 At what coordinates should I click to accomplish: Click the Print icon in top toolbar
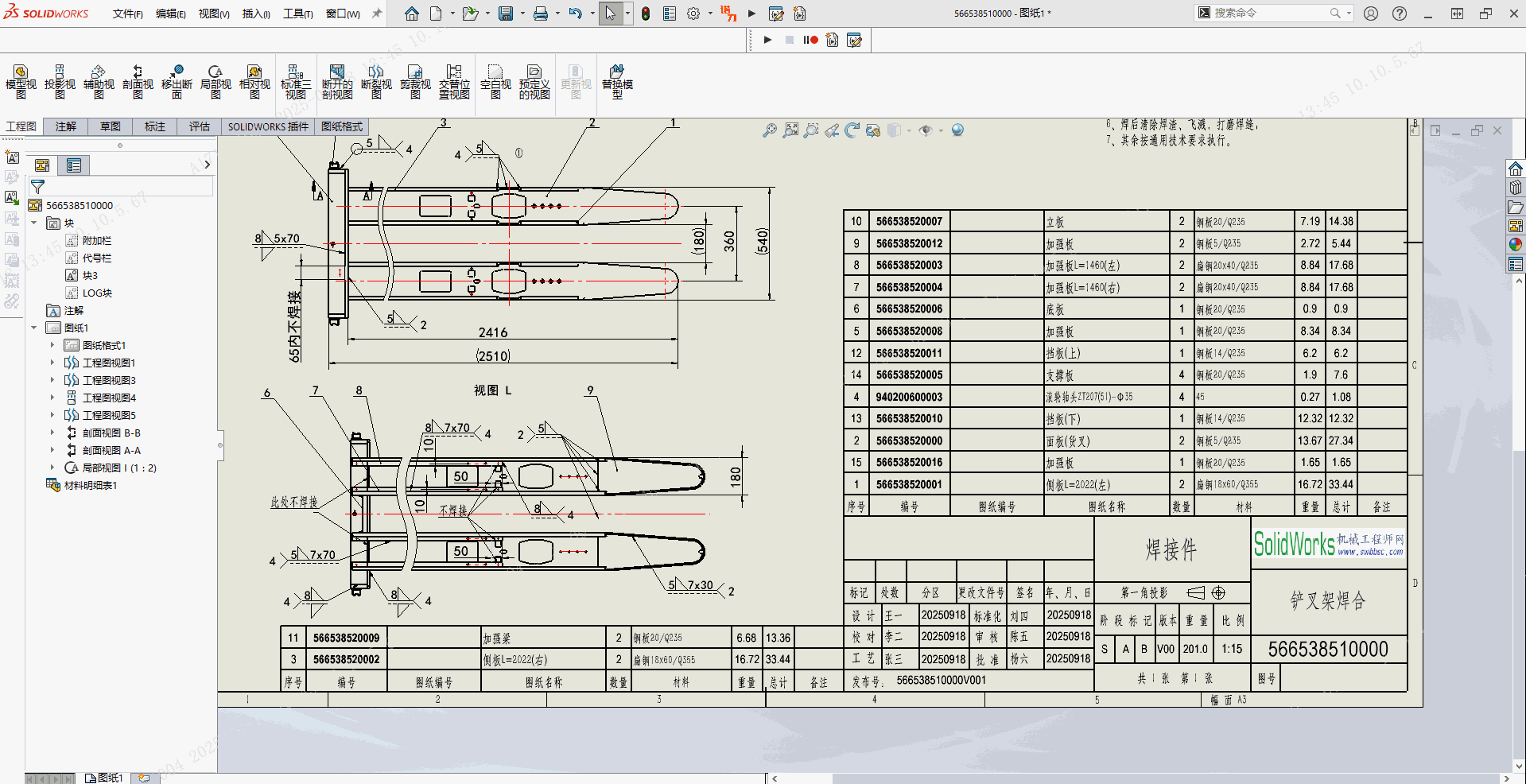(x=541, y=14)
